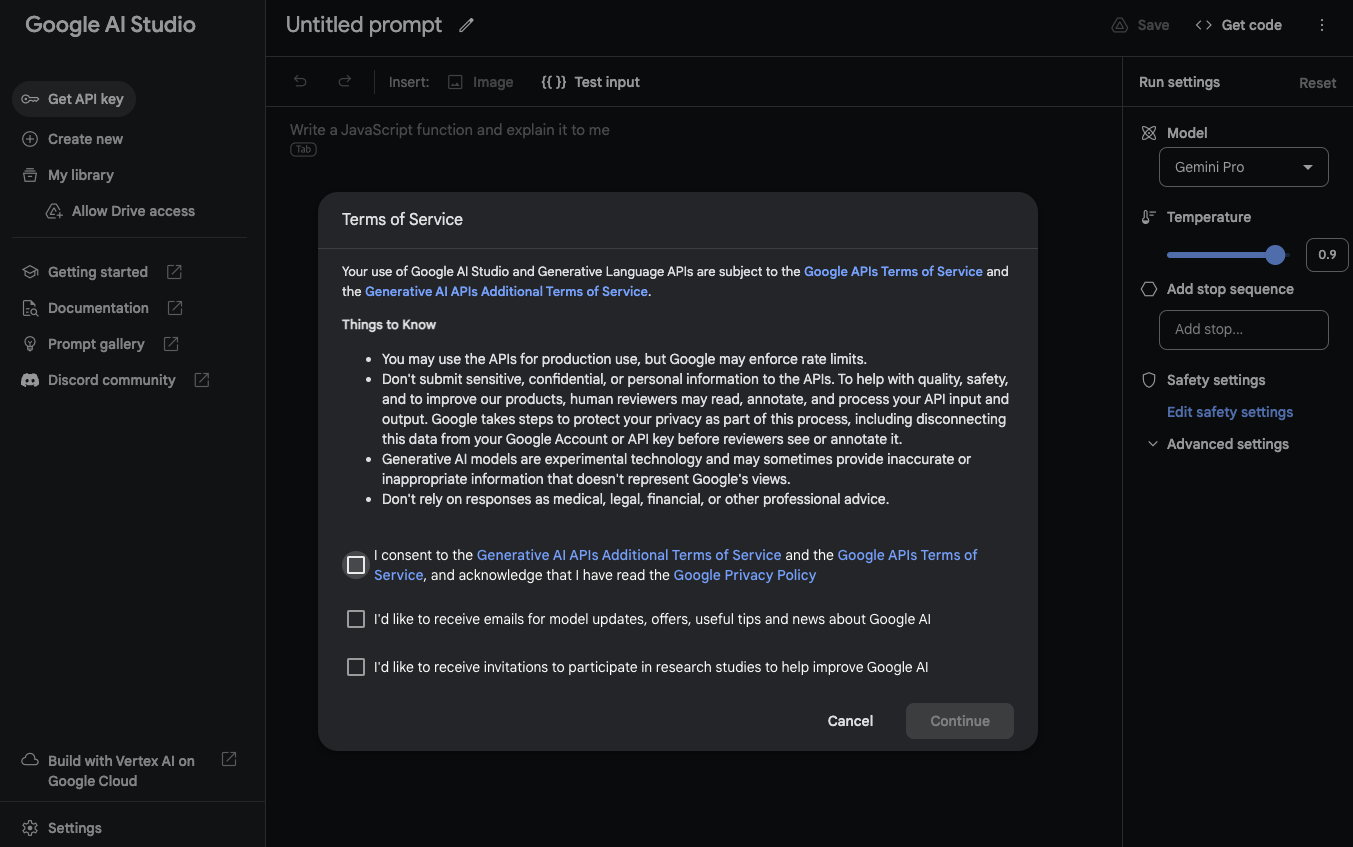Open Discord community in sidebar
The height and width of the screenshot is (847, 1353).
112,380
